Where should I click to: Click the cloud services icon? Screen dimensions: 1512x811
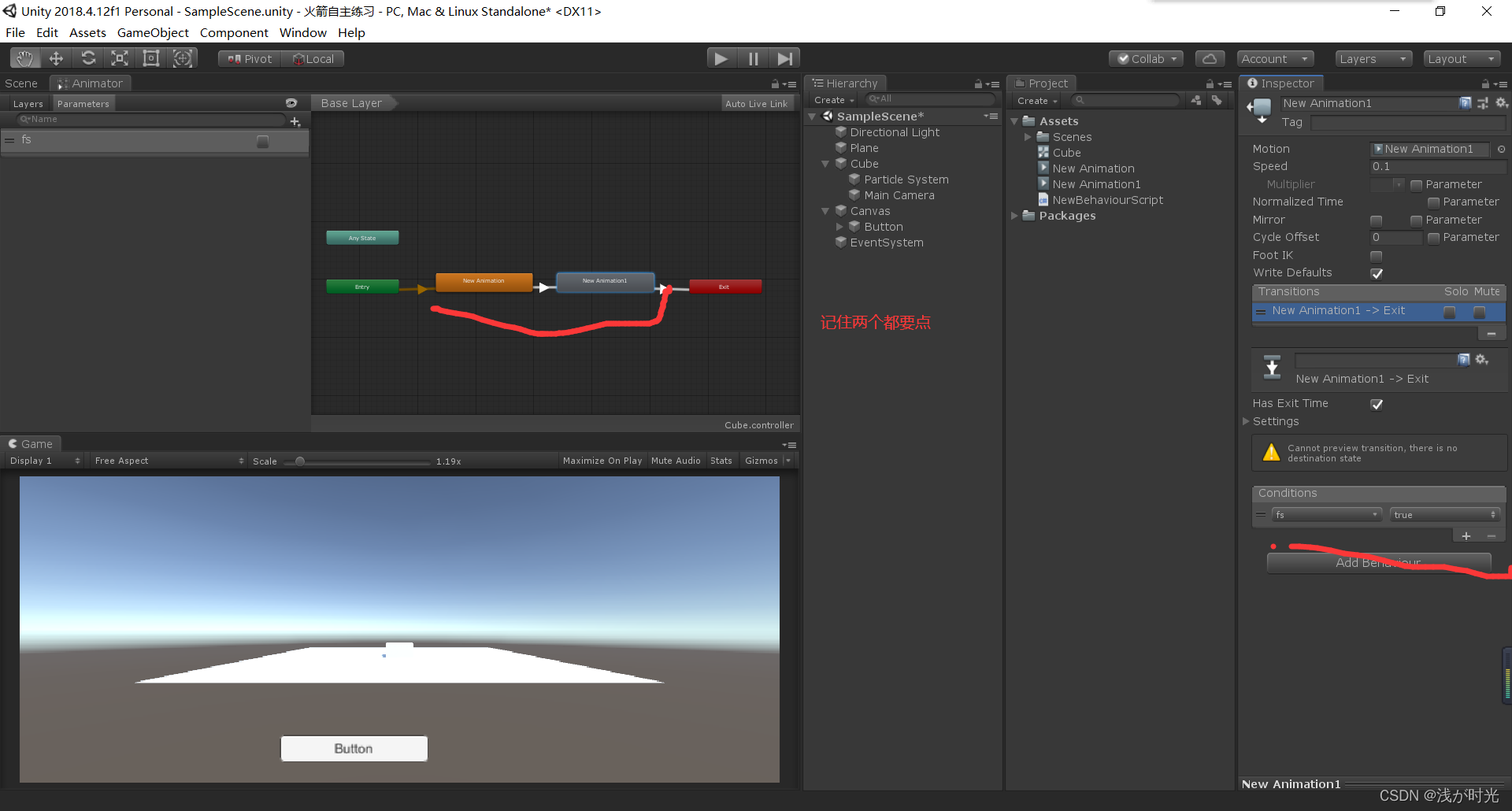point(1210,58)
